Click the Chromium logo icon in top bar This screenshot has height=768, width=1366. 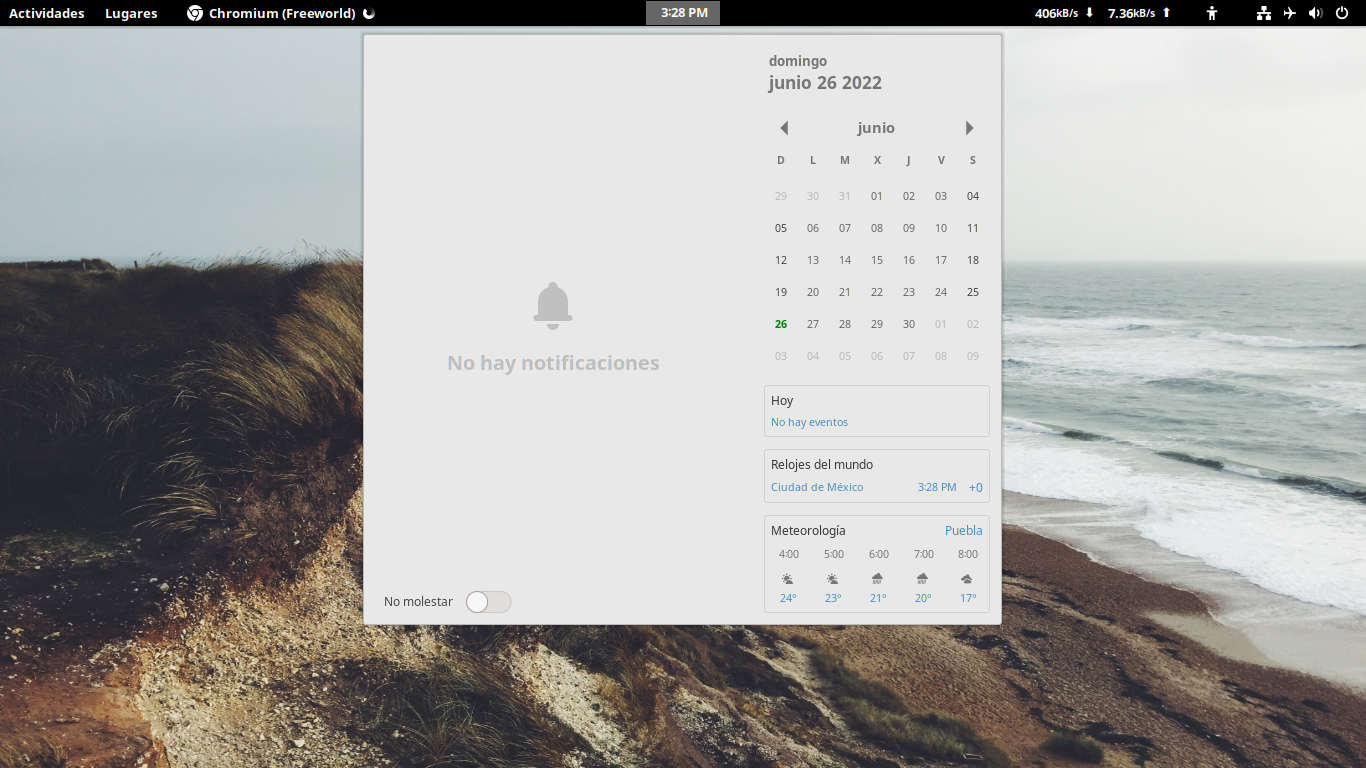(195, 13)
